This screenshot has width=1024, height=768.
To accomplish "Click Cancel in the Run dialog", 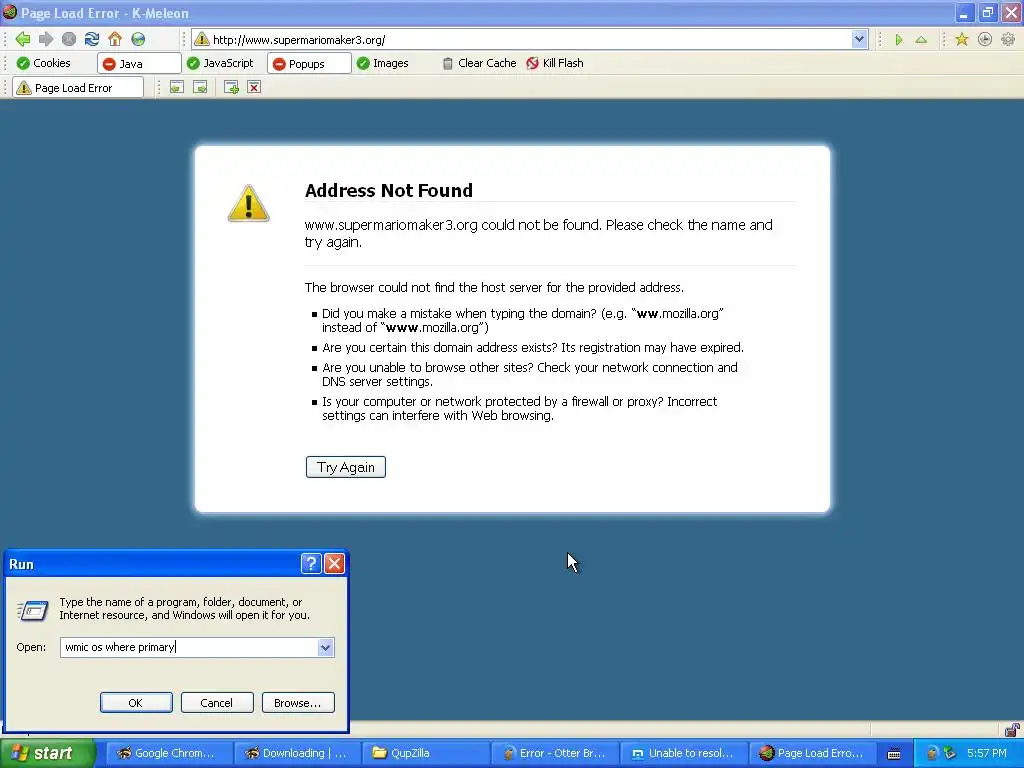I will (217, 703).
